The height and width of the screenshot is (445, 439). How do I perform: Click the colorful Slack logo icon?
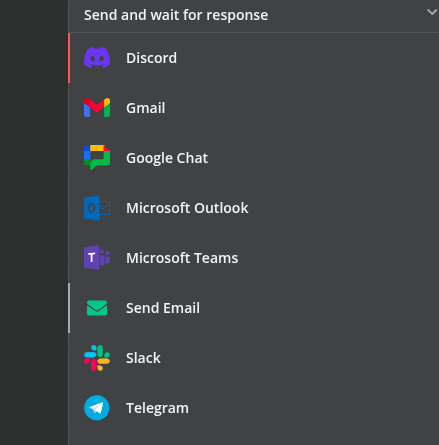point(97,358)
